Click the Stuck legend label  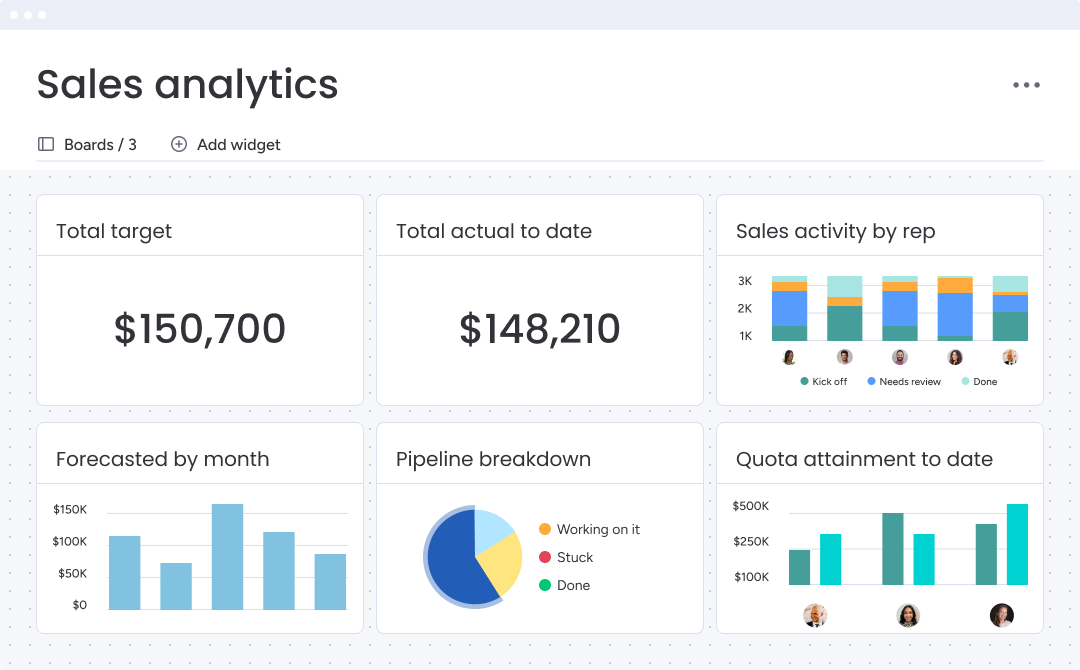point(575,557)
